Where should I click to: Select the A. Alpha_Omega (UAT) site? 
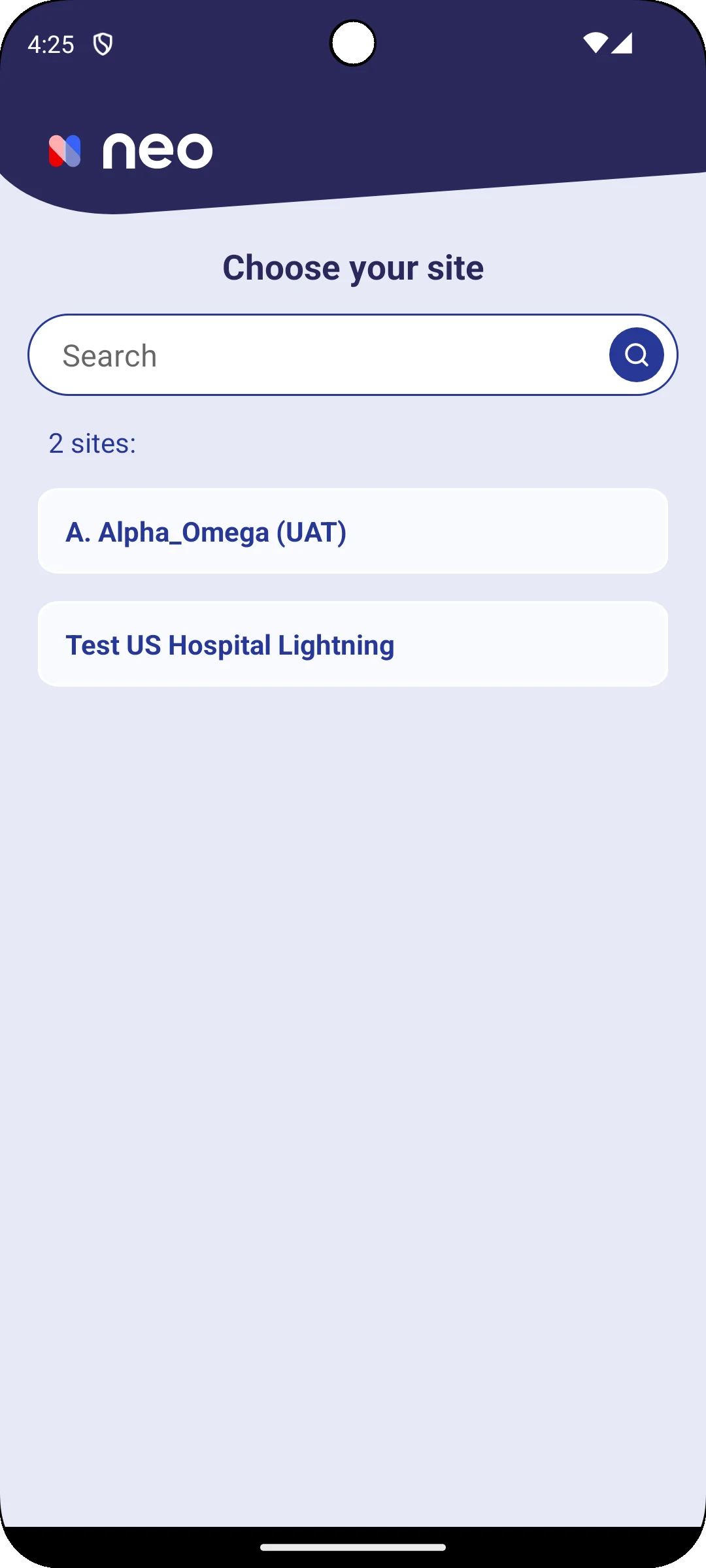click(x=353, y=531)
